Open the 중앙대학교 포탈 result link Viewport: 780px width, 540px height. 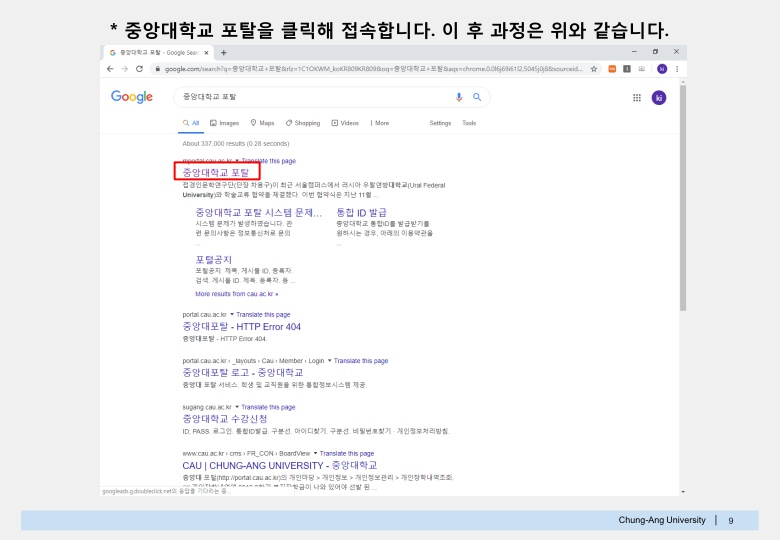pos(216,173)
